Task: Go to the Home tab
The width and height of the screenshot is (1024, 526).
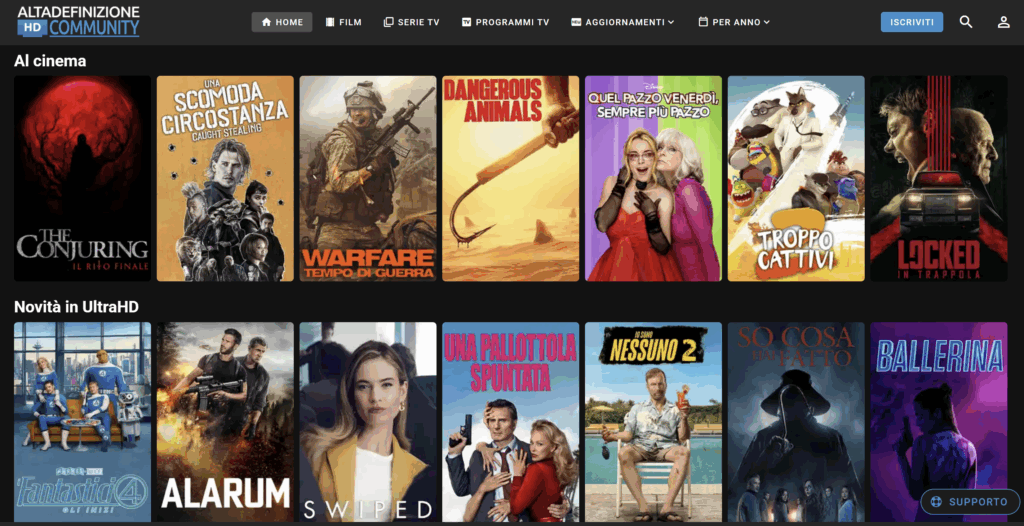Action: point(281,22)
